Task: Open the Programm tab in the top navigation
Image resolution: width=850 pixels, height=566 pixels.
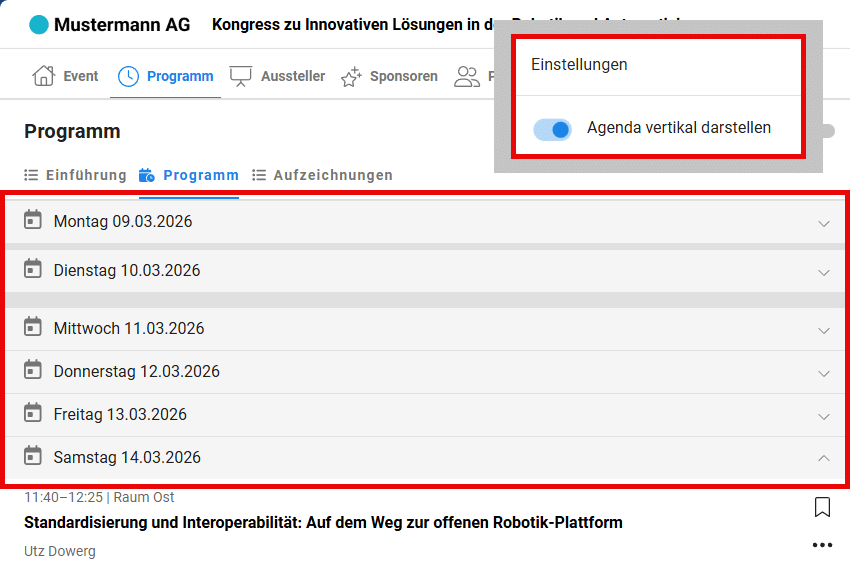Action: 167,76
